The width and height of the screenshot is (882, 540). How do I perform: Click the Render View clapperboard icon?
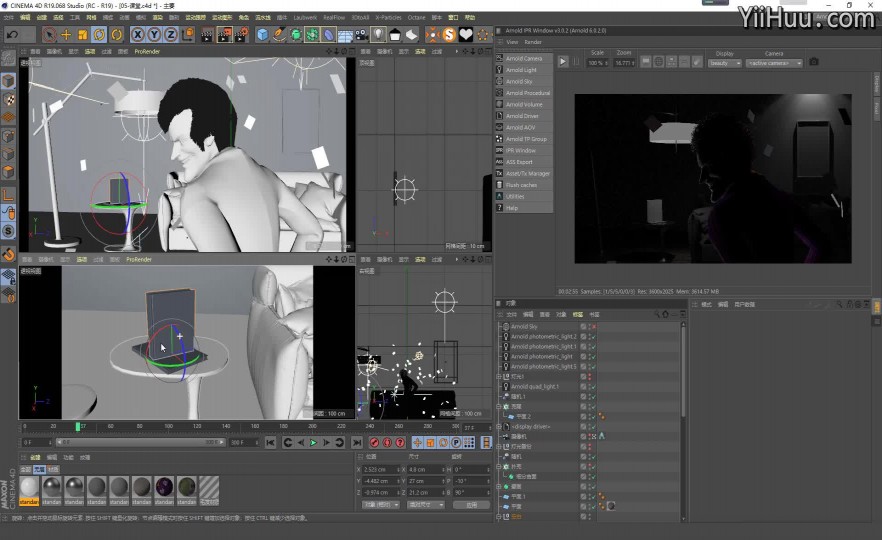pos(208,35)
